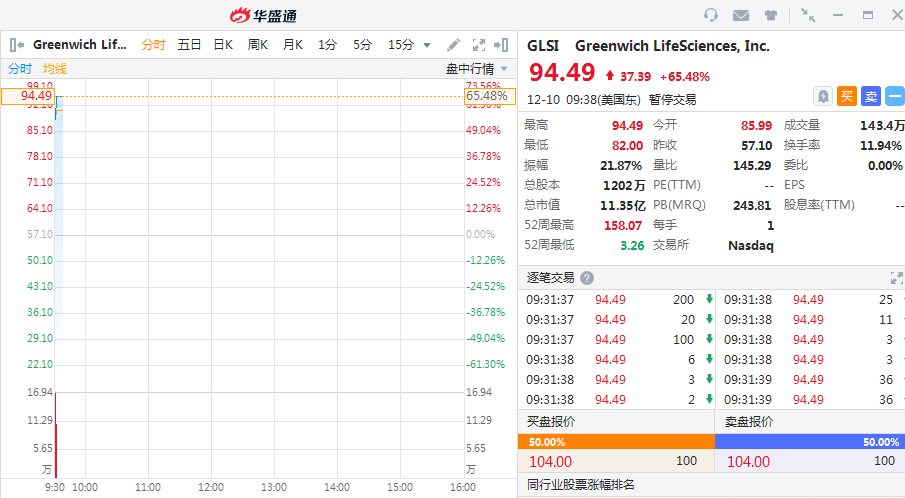Select the pencil drawing tool
Image resolution: width=905 pixels, height=498 pixels.
(453, 45)
